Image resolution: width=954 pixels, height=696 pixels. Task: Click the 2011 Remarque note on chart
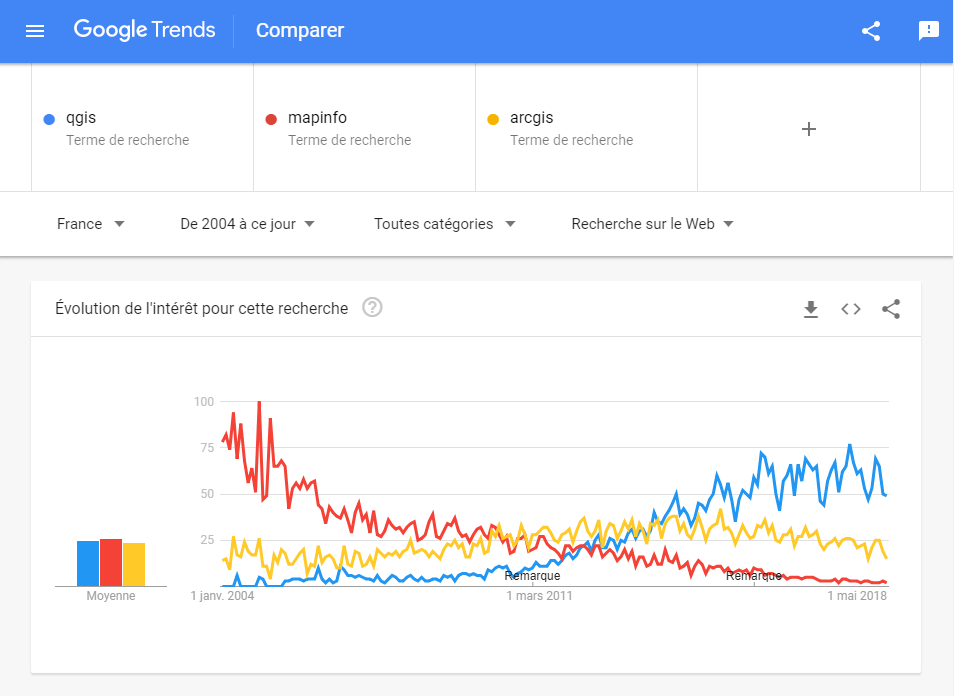[x=532, y=576]
